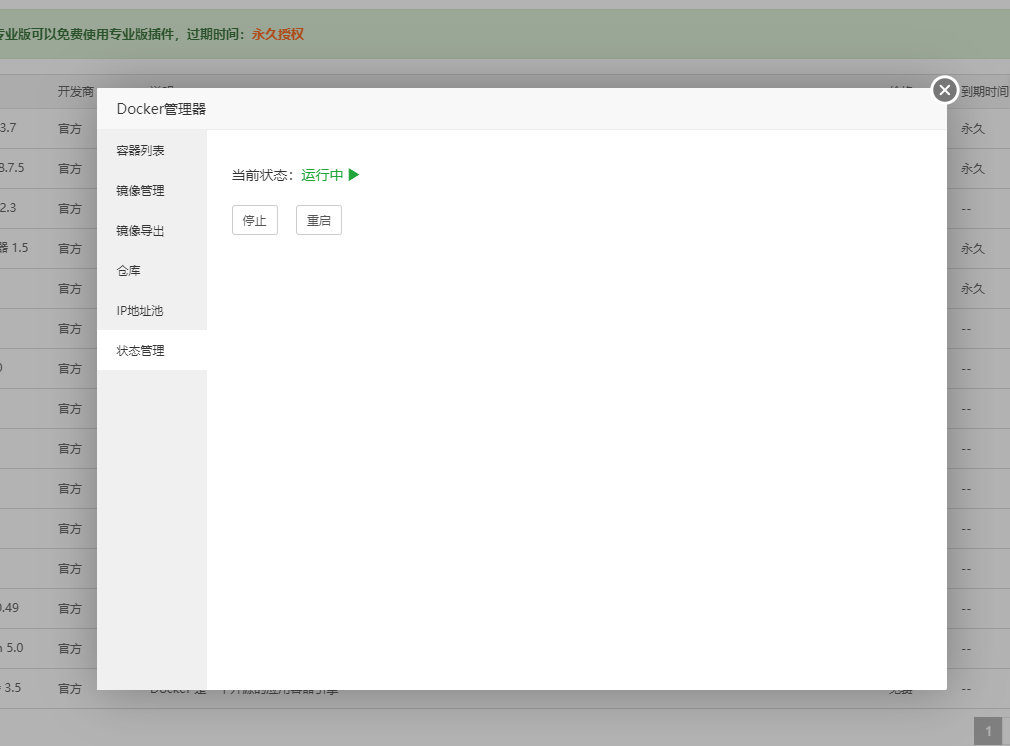Click the 永久授权 text in the banner
Viewport: 1010px width, 746px height.
click(277, 34)
